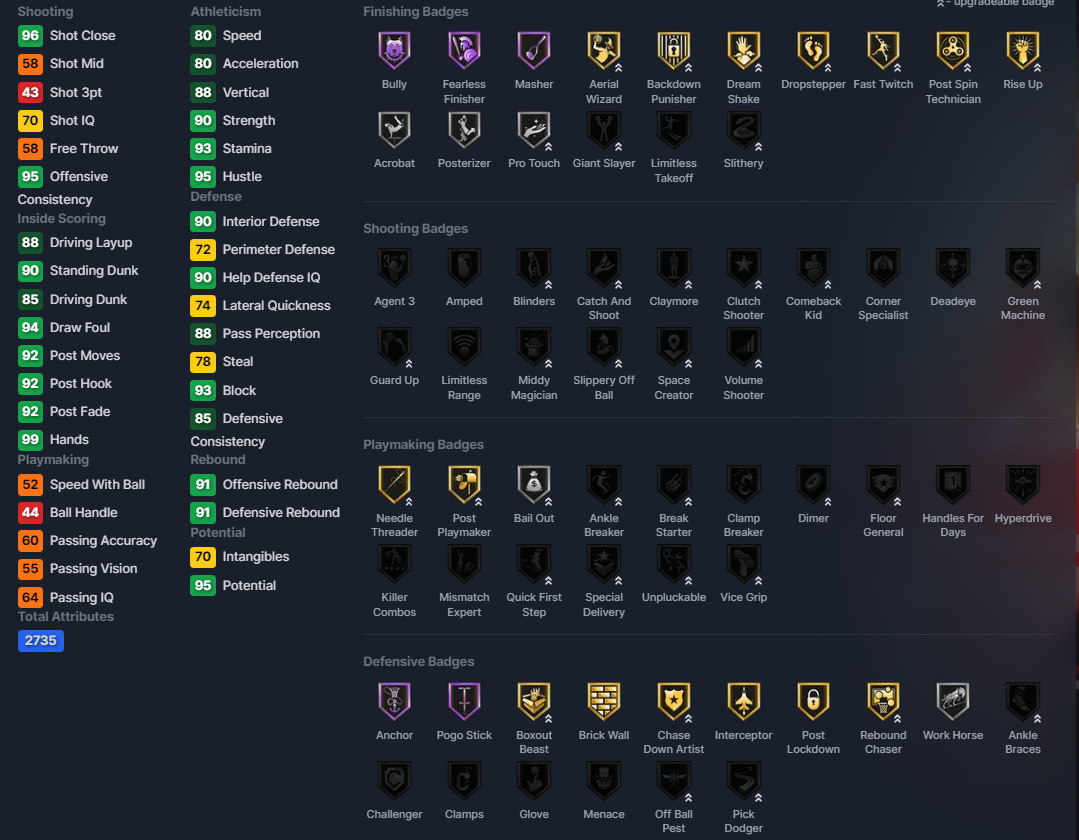Select the Post Playmaker badge icon
1079x840 pixels.
[464, 484]
